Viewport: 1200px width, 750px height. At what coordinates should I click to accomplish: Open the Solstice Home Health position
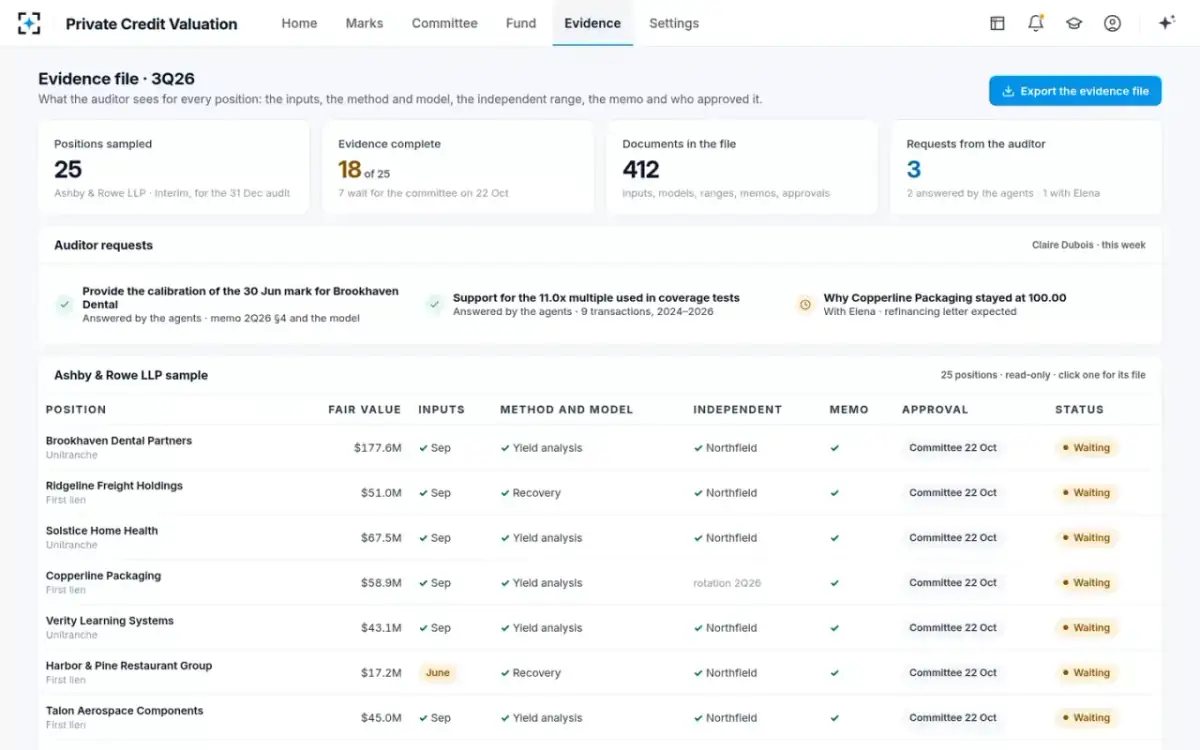pyautogui.click(x=600, y=538)
